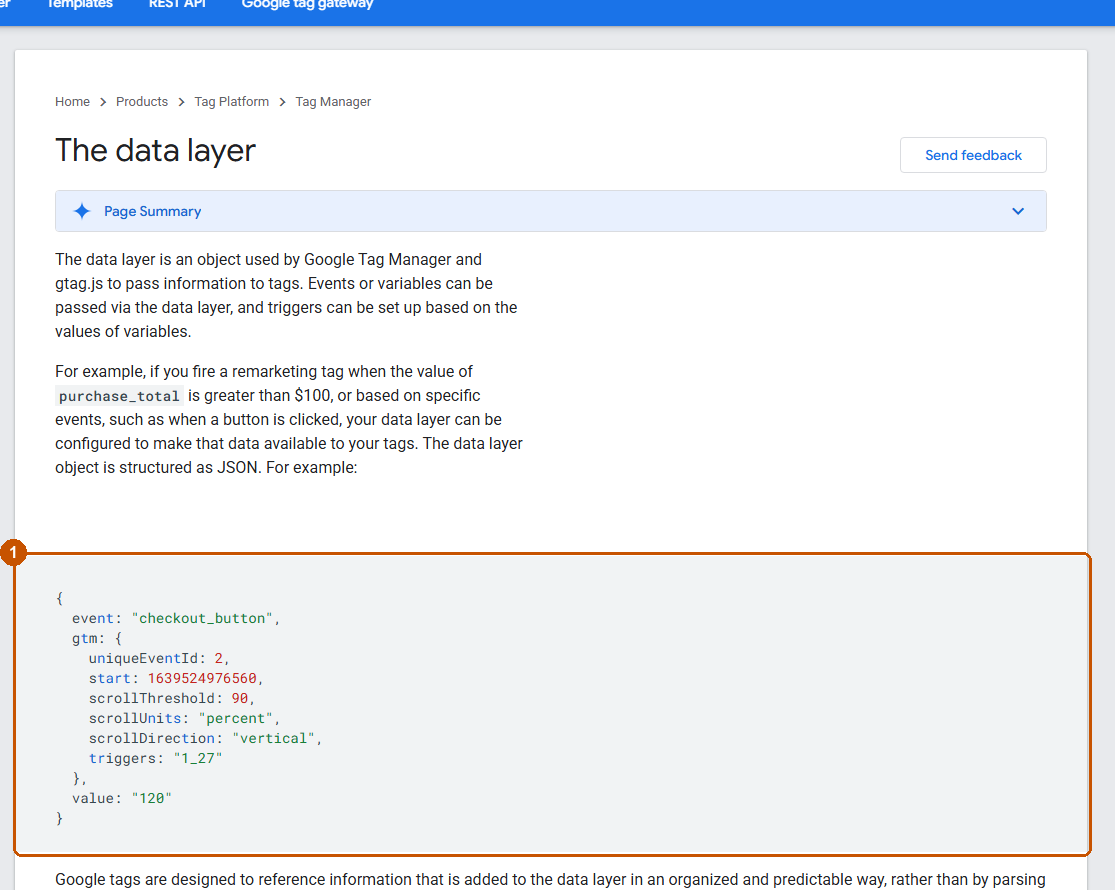Click the start value 1639524976560
The image size is (1115, 890).
click(x=202, y=678)
